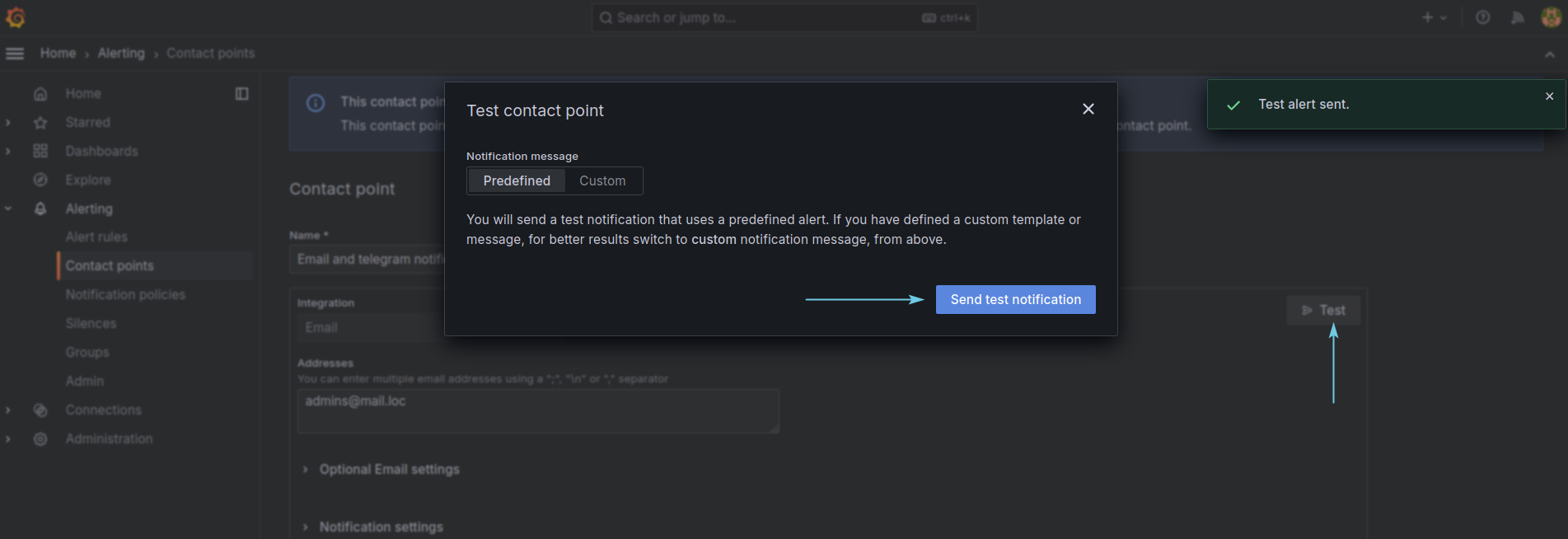Select the Custom notification message option
Viewport: 1568px width, 539px height.
602,180
